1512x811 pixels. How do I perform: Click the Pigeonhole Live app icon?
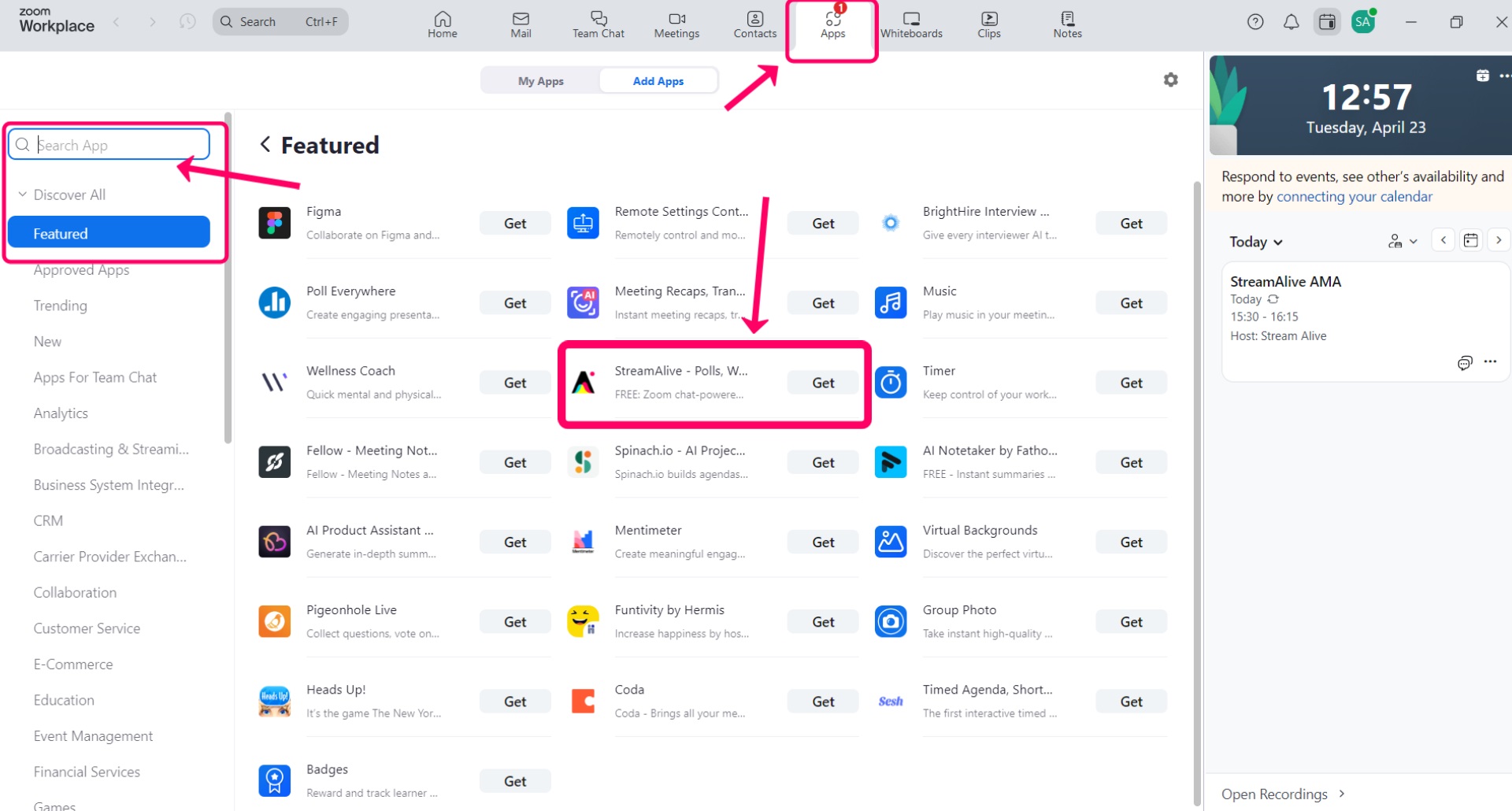[x=274, y=621]
